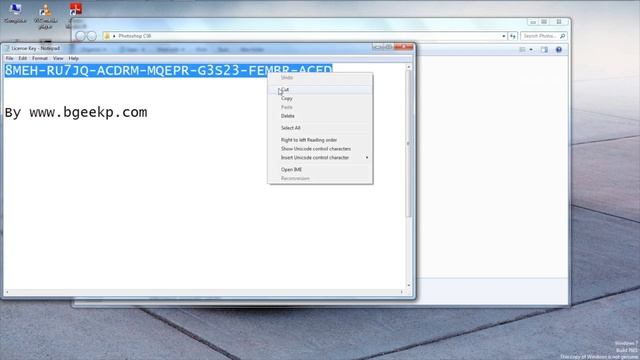
Task: Click the horizontal scrollbar left arrow in Notepad
Action: pyautogui.click(x=7, y=292)
